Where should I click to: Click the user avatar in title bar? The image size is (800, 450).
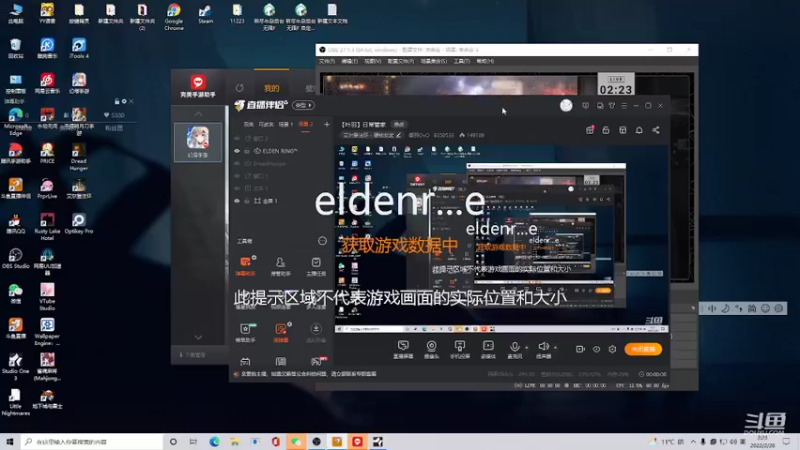[x=566, y=105]
